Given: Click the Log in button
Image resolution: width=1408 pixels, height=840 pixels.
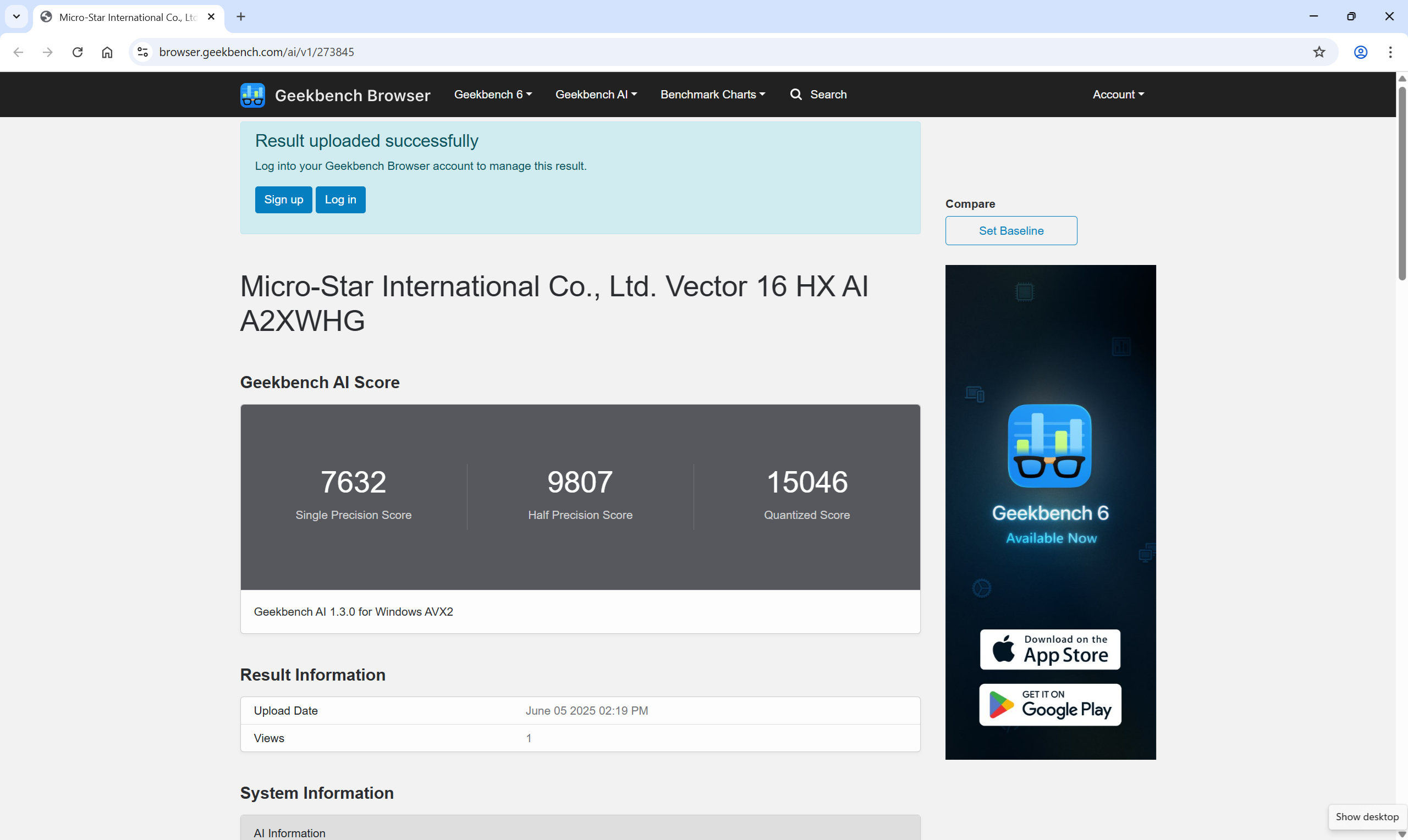Looking at the screenshot, I should (341, 200).
